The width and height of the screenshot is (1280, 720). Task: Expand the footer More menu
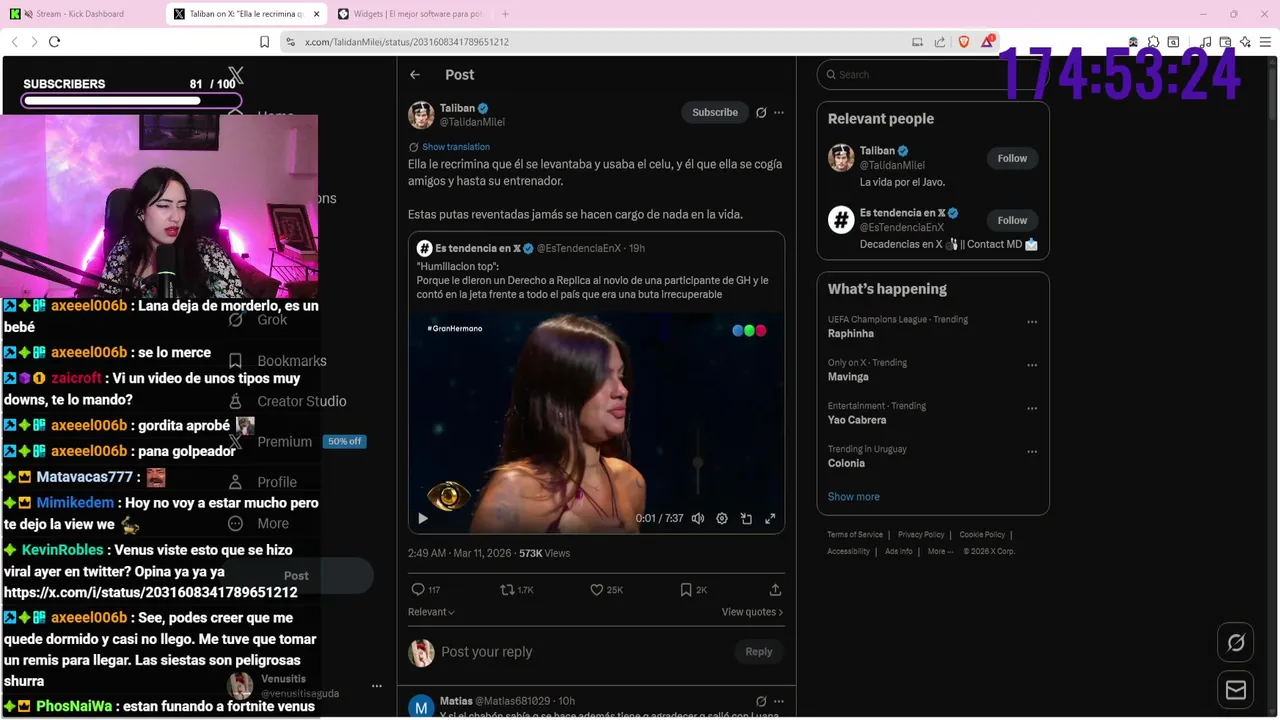pyautogui.click(x=940, y=552)
